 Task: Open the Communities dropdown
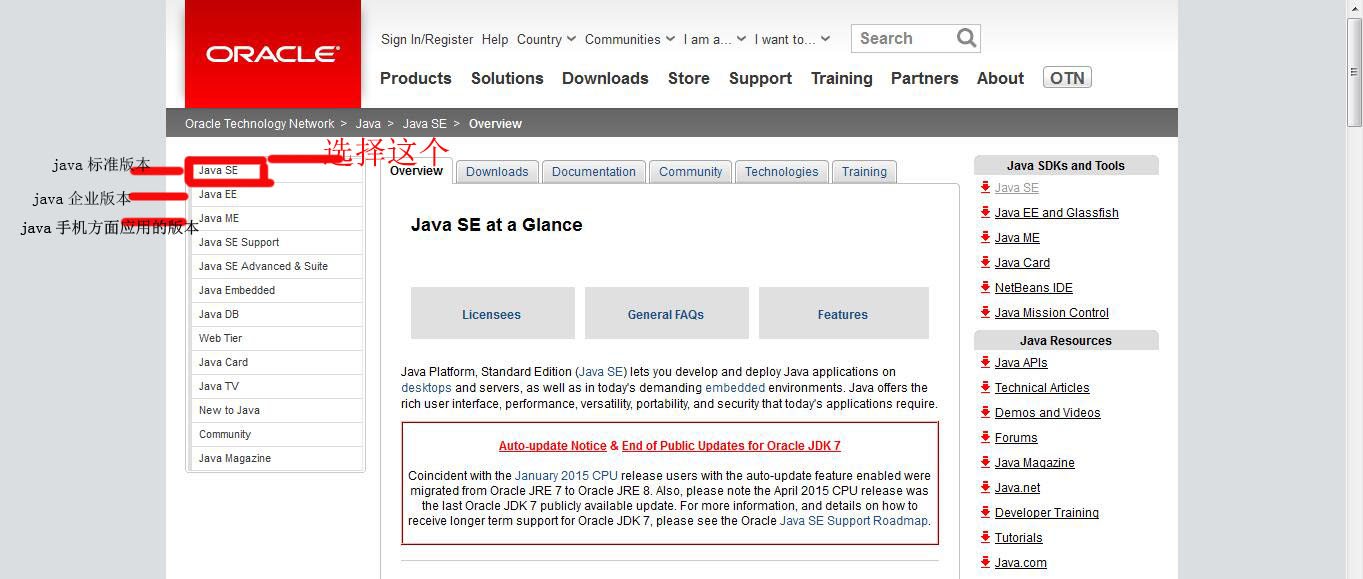click(624, 39)
